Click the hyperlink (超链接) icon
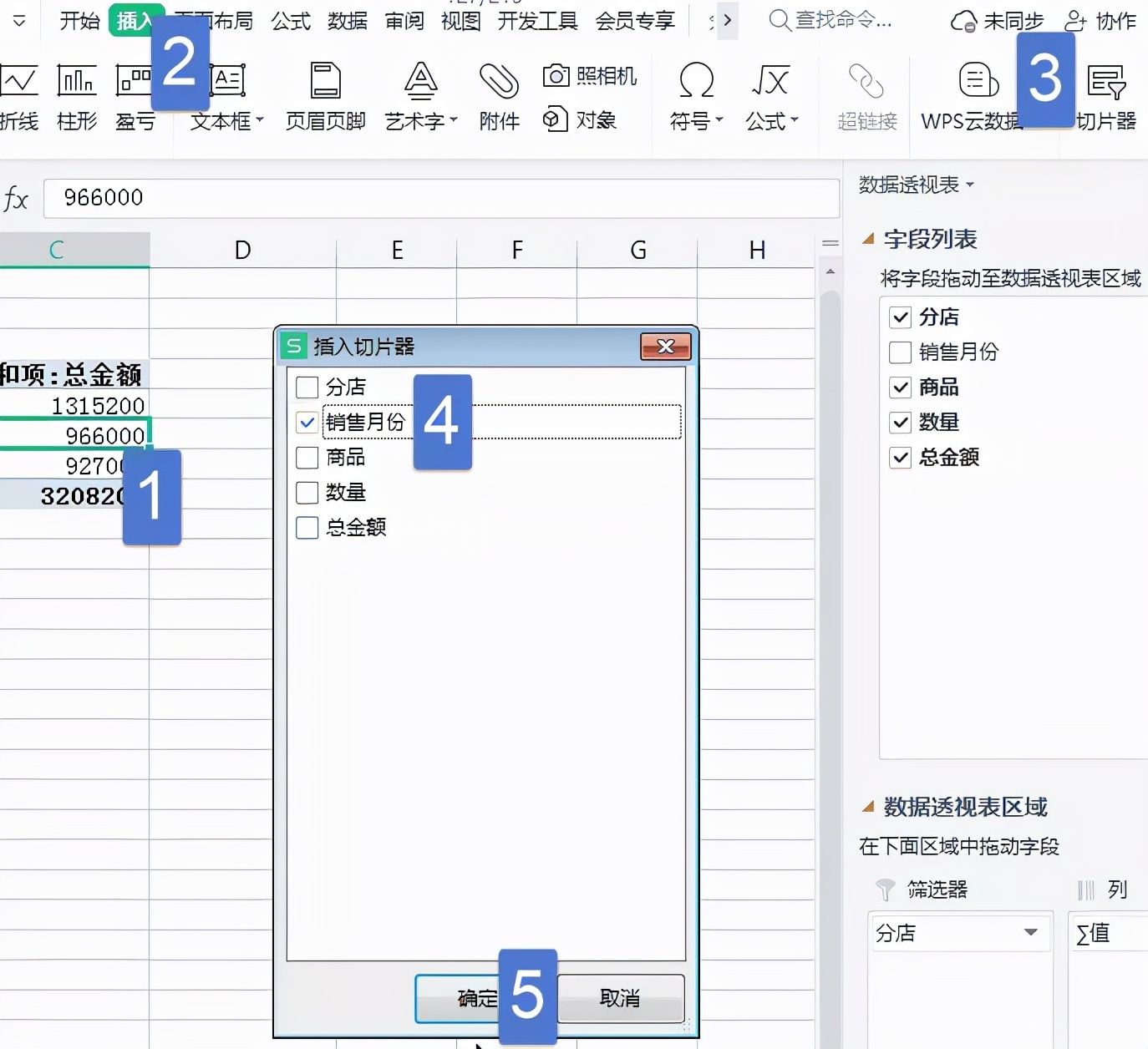Viewport: 1148px width, 1049px height. (866, 81)
